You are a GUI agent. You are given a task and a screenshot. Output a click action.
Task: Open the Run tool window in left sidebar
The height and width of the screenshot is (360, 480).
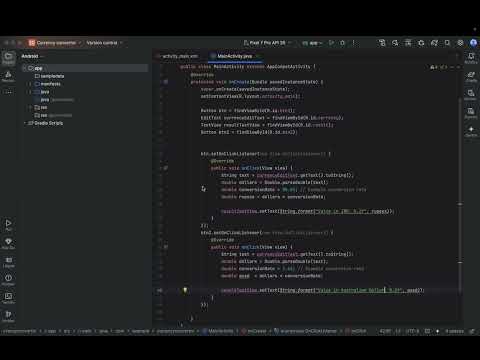[x=8, y=225]
